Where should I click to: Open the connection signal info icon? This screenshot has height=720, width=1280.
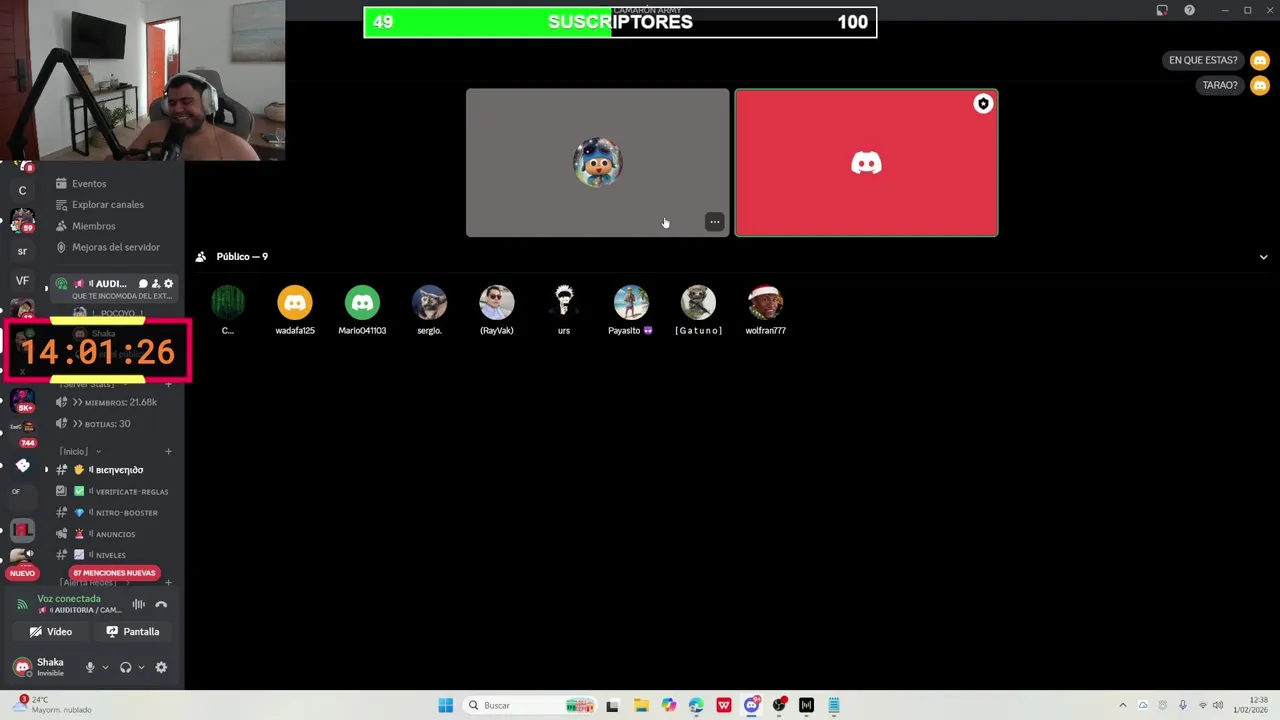[22, 604]
